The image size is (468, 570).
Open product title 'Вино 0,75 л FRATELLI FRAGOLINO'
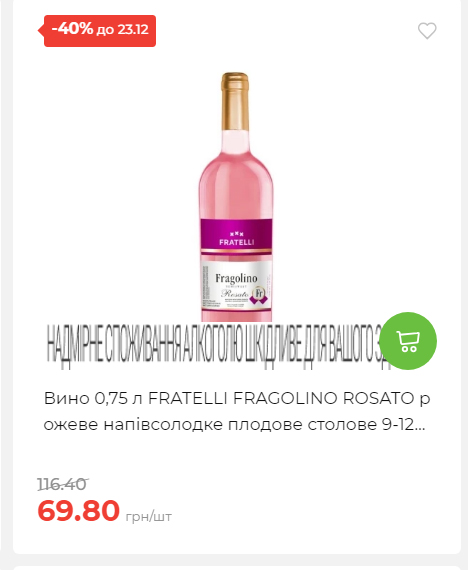click(x=237, y=411)
